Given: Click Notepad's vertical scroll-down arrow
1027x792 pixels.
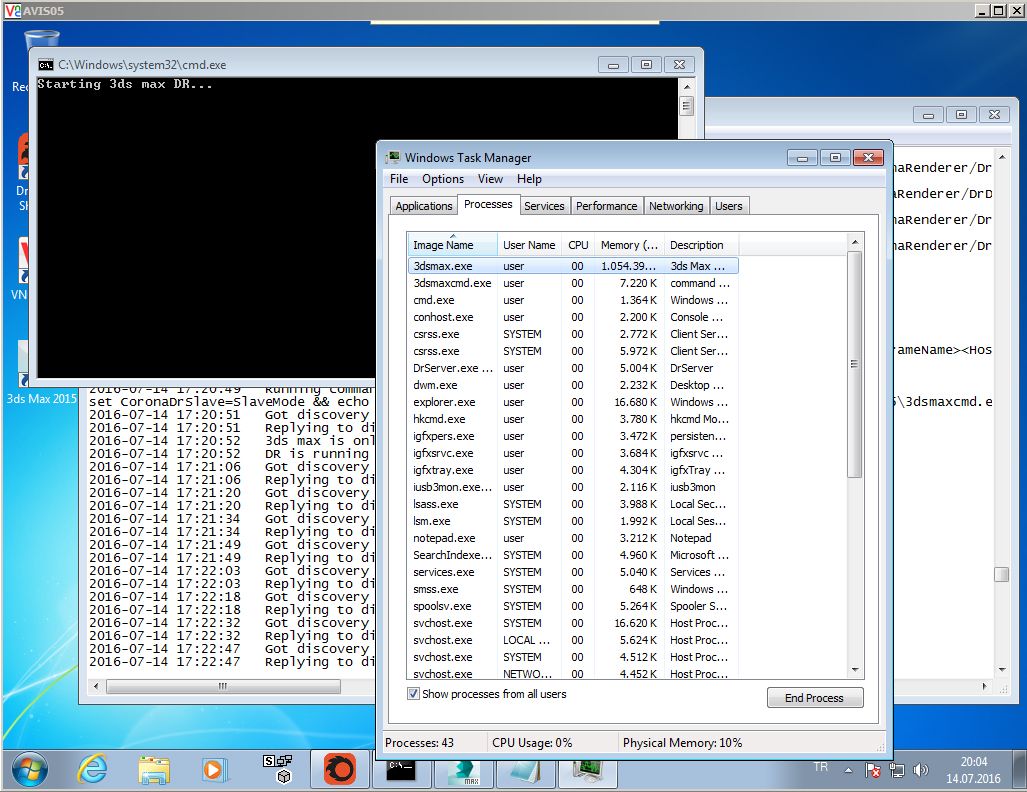Looking at the screenshot, I should point(1001,669).
